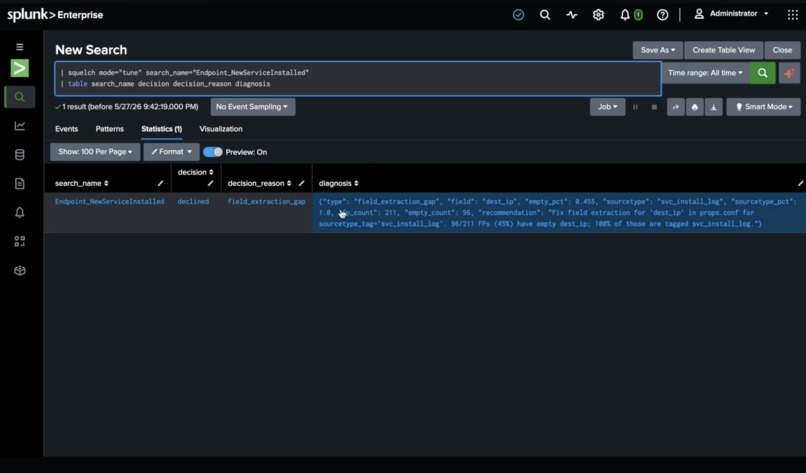This screenshot has height=473, width=806.
Task: Select the Statistics (1) tab
Action: point(161,129)
